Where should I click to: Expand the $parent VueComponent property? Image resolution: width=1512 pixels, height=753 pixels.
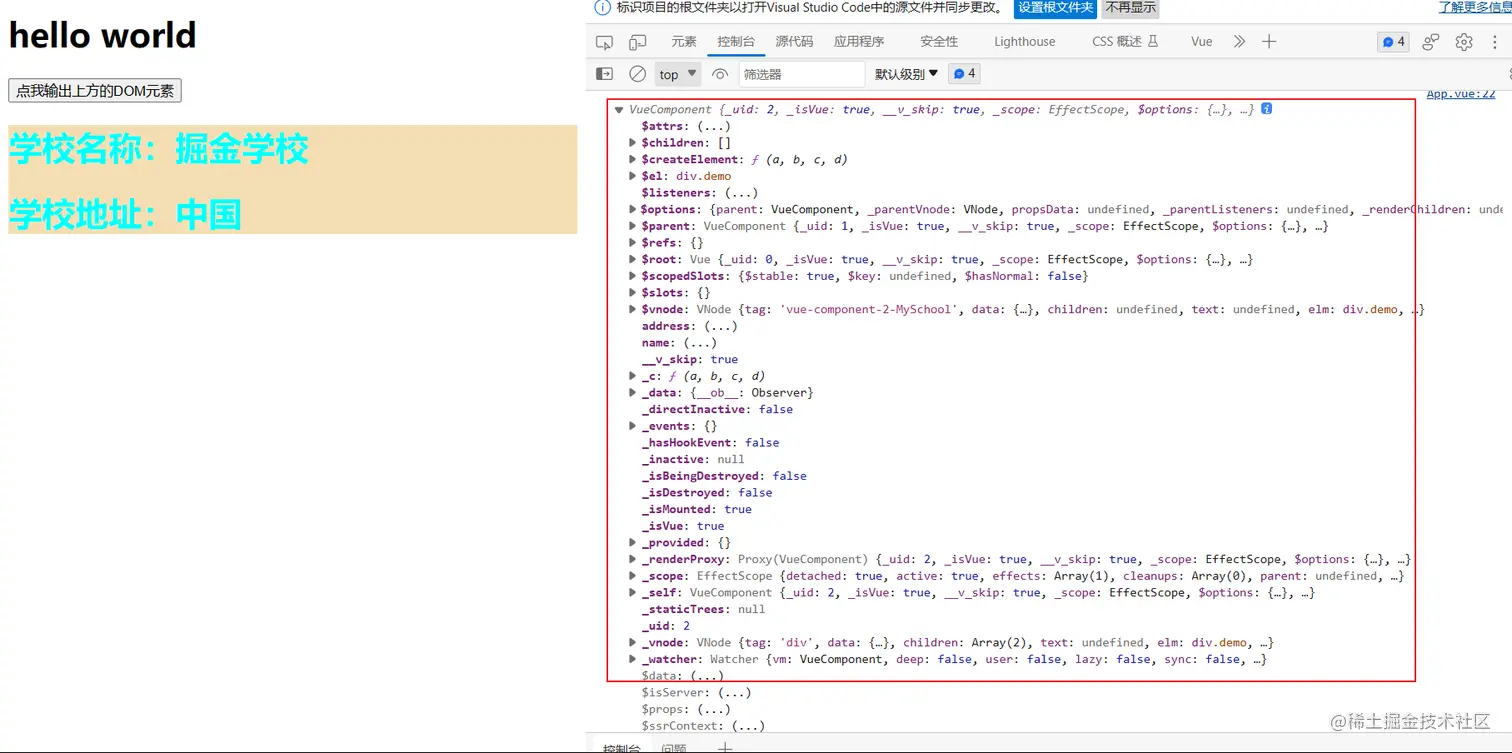[632, 226]
